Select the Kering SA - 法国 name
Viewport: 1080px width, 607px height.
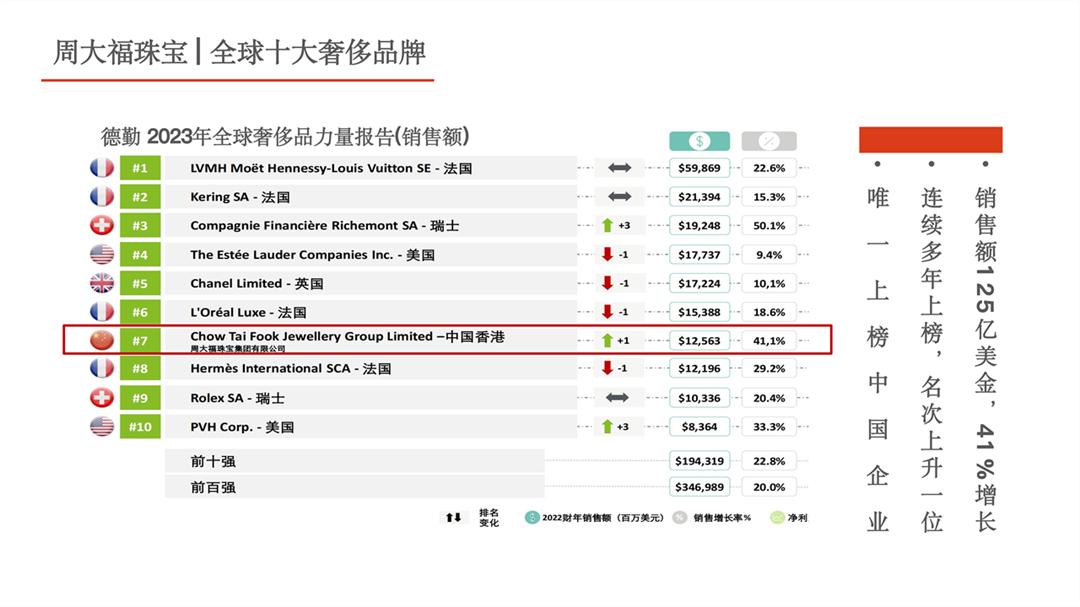pyautogui.click(x=240, y=197)
